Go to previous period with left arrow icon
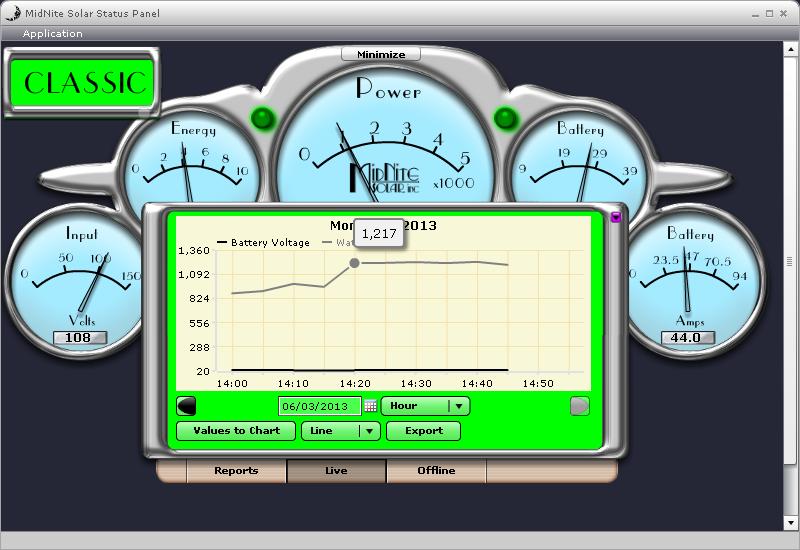This screenshot has width=800, height=550. 186,406
